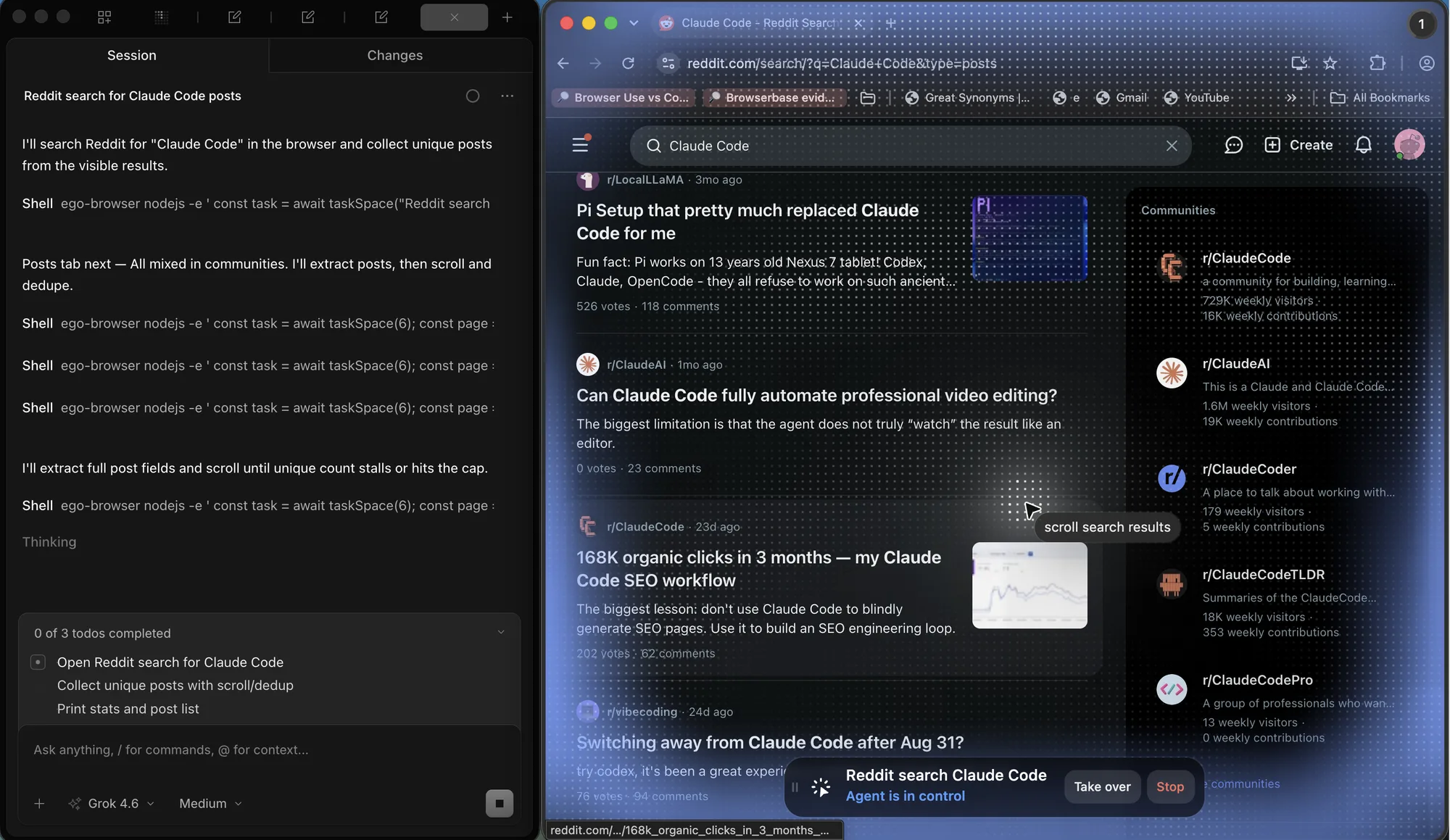Screen dimensions: 1450x840
Task: Add attachment with plus icon beside Grok 4.6
Action: pos(39,803)
